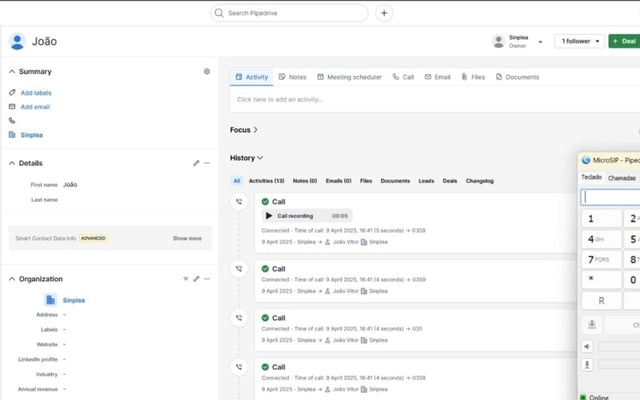Dial 7 on the MicroSIP keypad
The image size is (640, 400).
601,260
